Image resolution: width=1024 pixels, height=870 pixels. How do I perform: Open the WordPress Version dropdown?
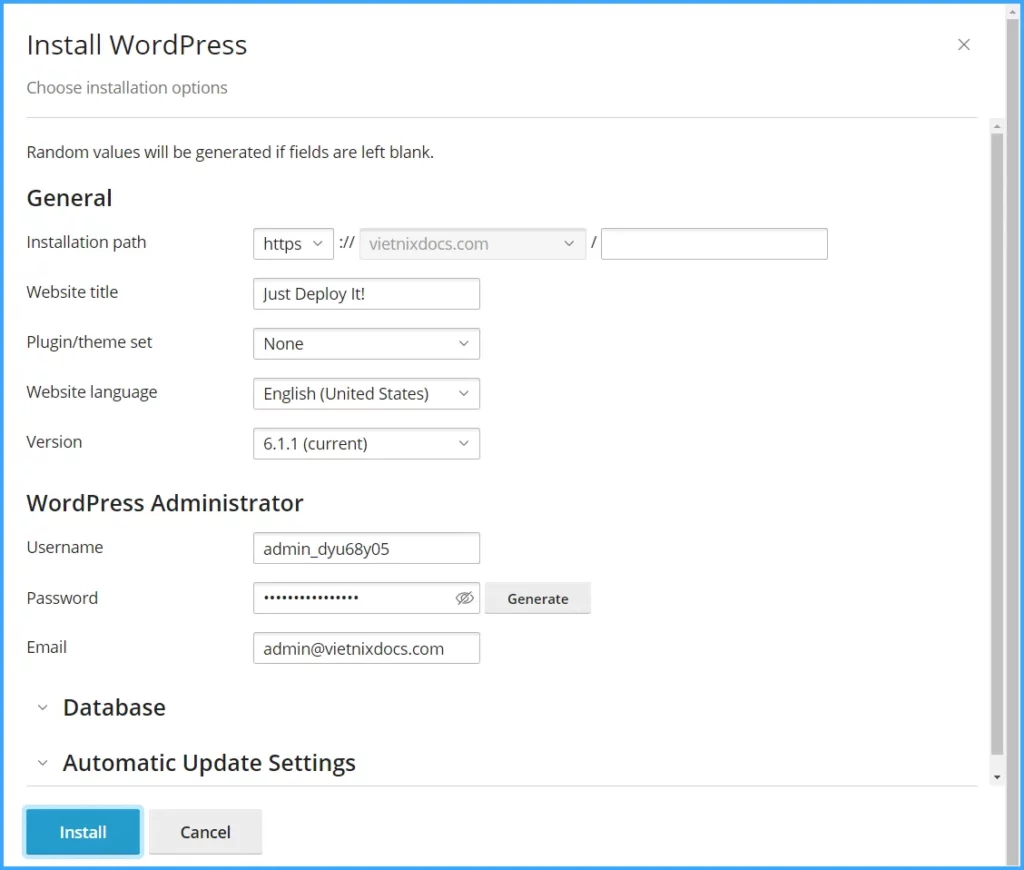pos(366,443)
